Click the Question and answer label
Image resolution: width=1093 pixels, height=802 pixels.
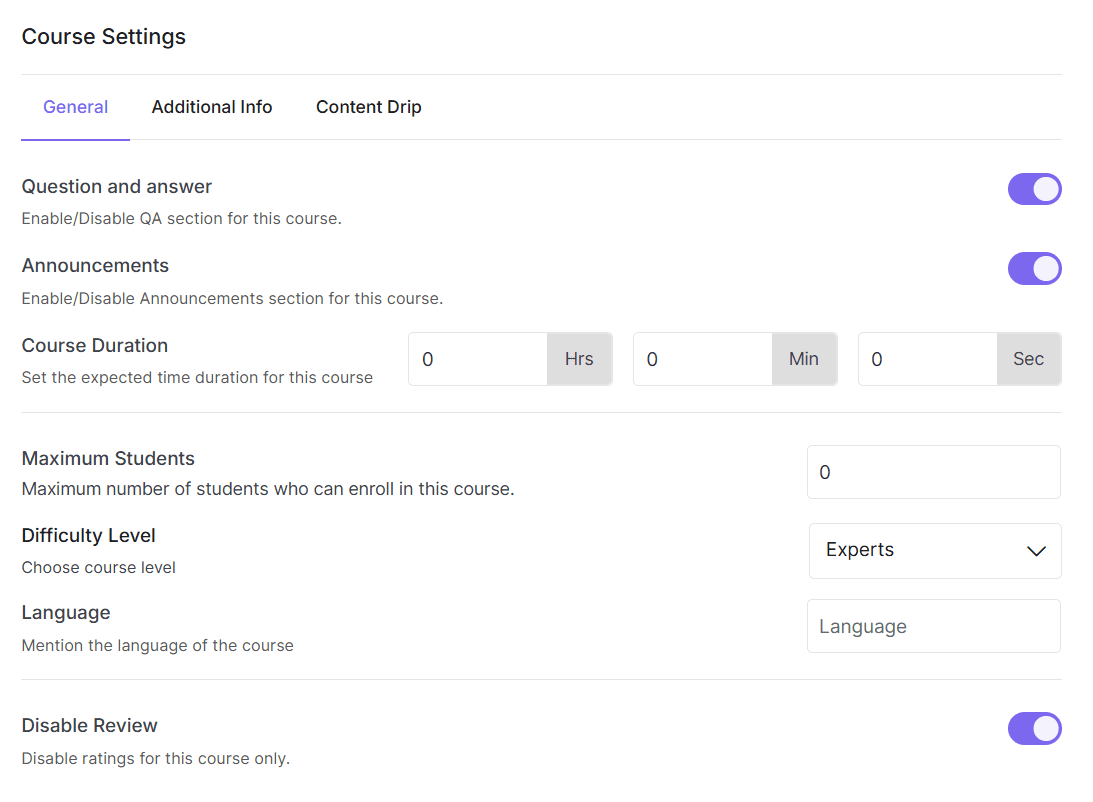click(116, 187)
